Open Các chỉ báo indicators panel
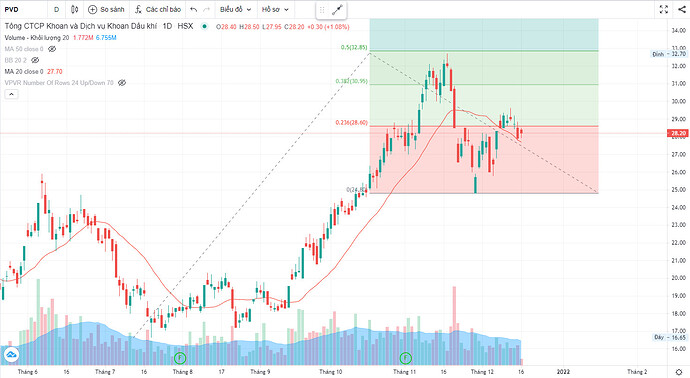The width and height of the screenshot is (690, 378). pyautogui.click(x=158, y=9)
